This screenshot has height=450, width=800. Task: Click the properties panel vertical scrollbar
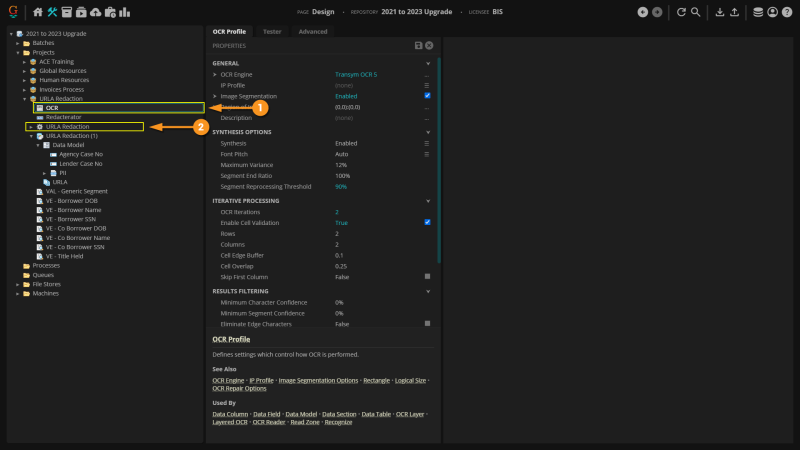439,161
